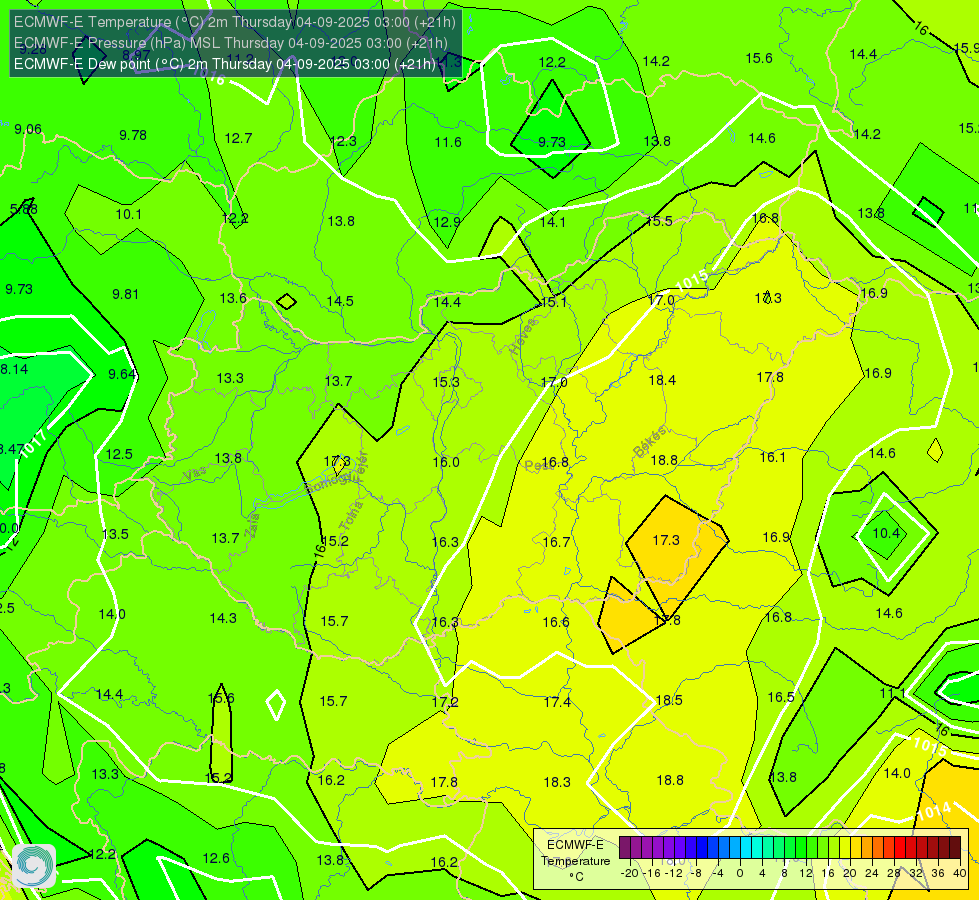Click the swirl logo icon in the corner
Screen dimensions: 979x900
[34, 866]
